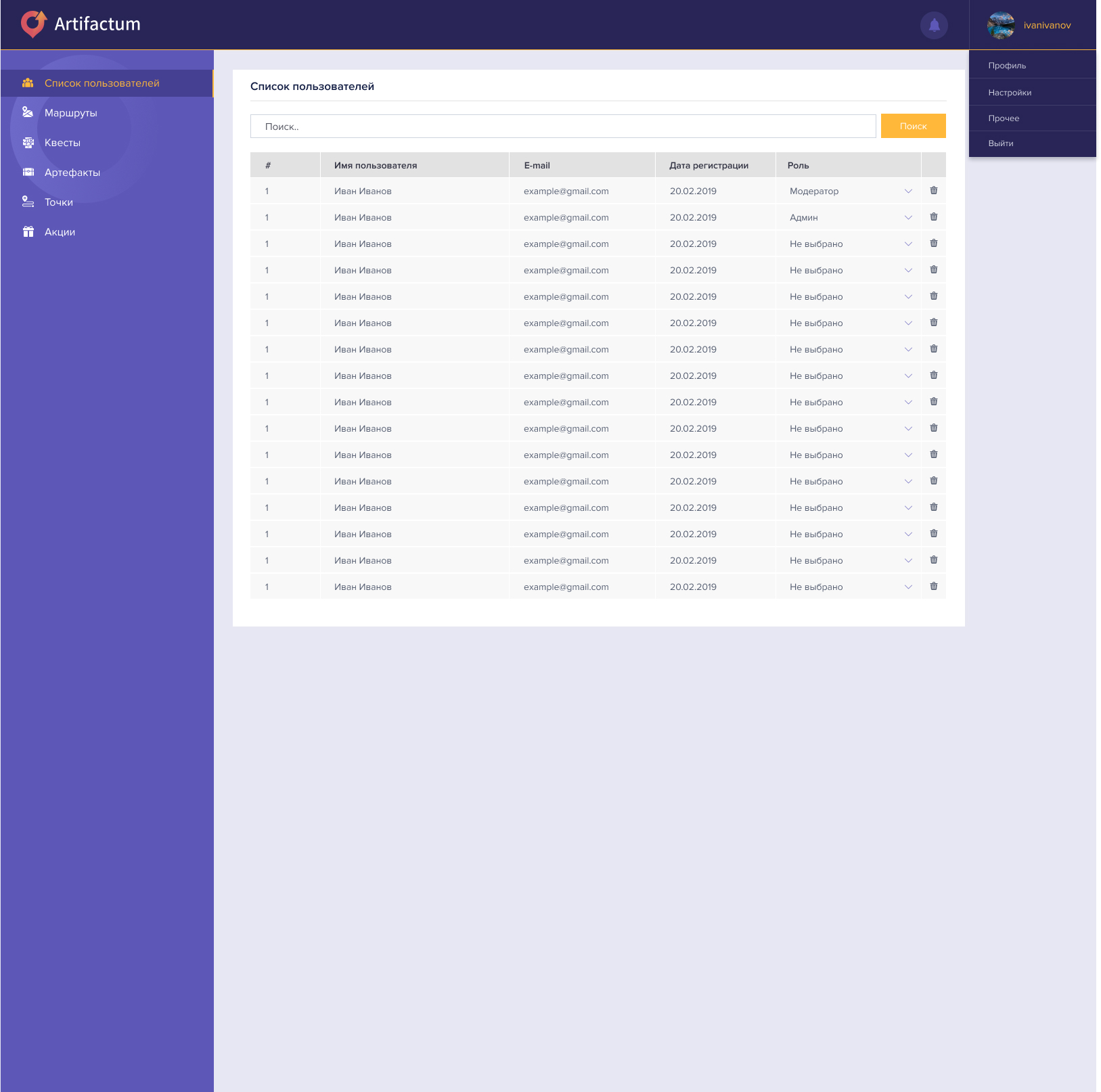The image size is (1101, 1092).
Task: Expand the Модератор role dropdown
Action: coord(908,191)
